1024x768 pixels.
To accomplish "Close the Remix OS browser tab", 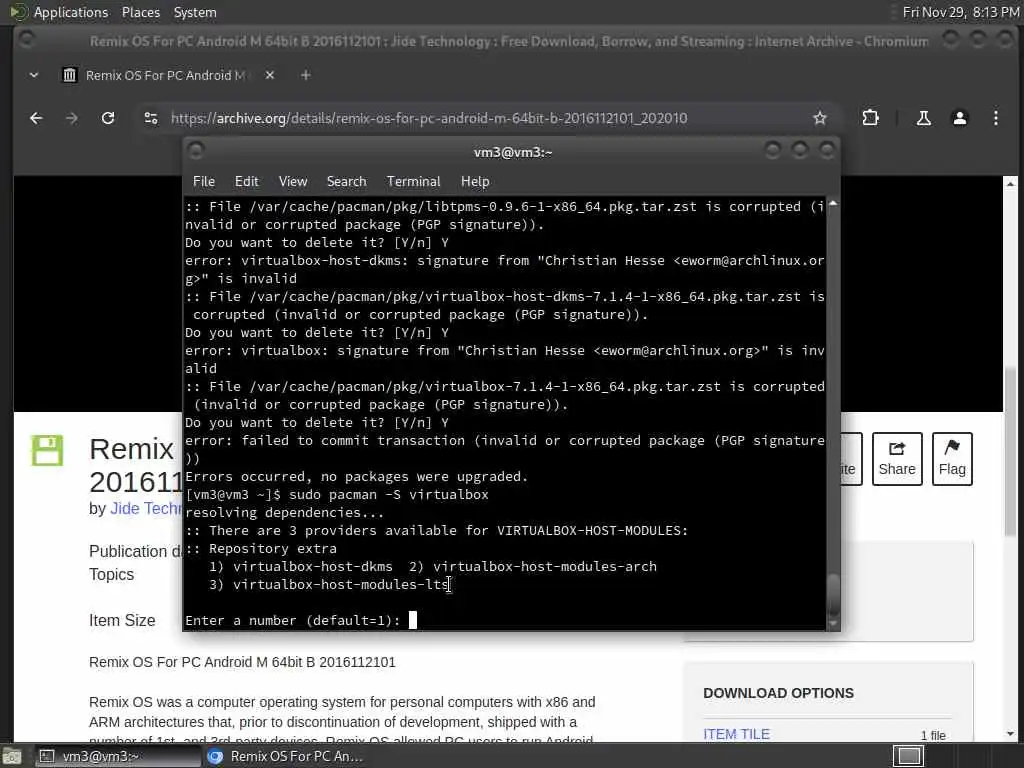I will [x=270, y=75].
